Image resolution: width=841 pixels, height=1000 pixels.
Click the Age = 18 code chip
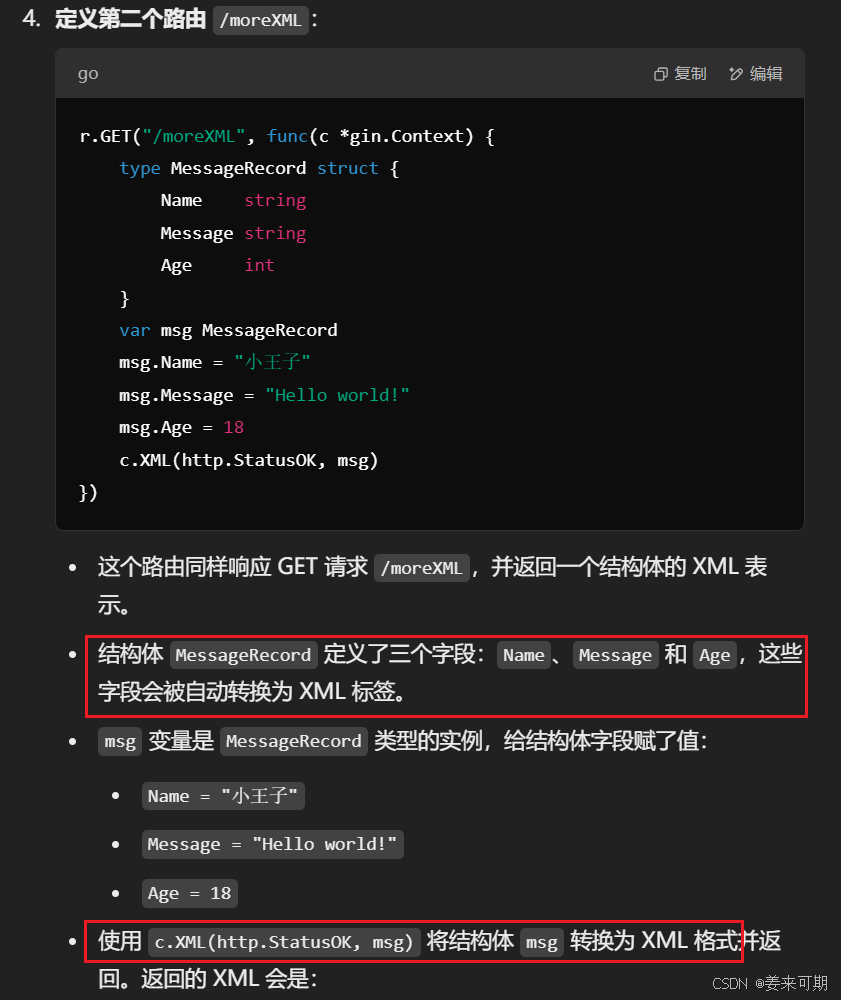pyautogui.click(x=189, y=893)
